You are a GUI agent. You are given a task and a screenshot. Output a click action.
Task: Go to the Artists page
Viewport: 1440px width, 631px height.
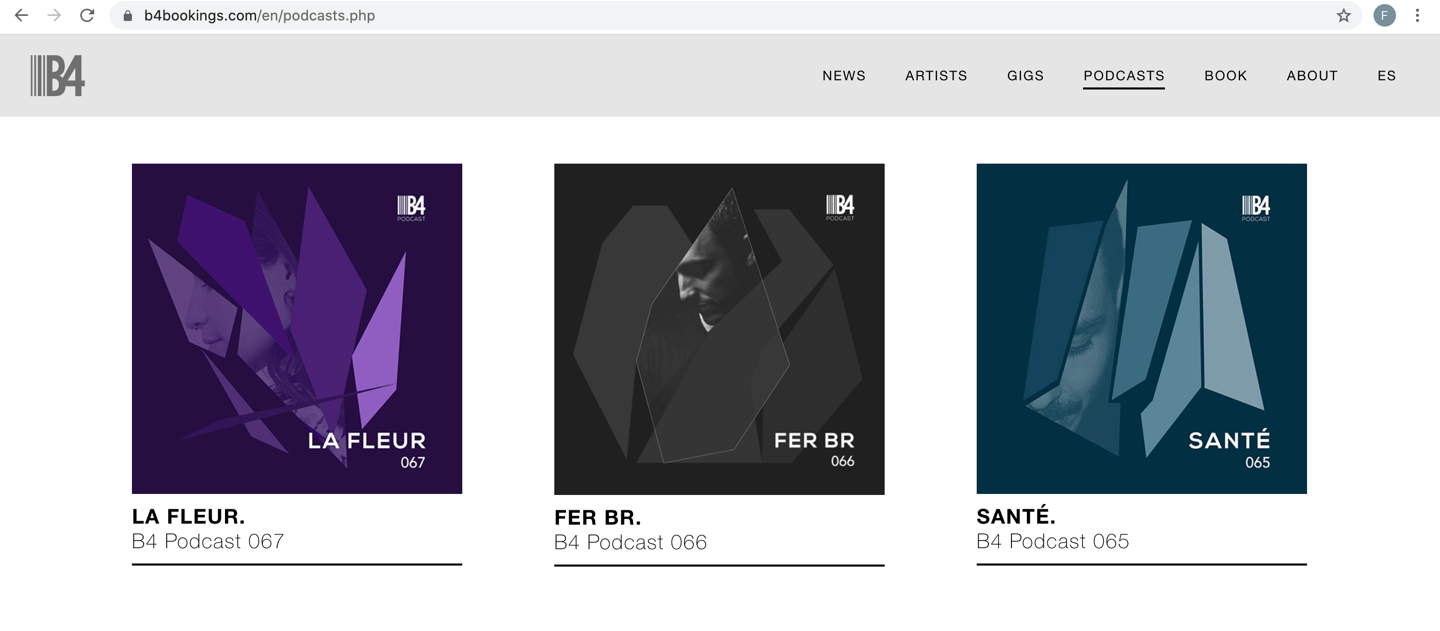pyautogui.click(x=936, y=76)
